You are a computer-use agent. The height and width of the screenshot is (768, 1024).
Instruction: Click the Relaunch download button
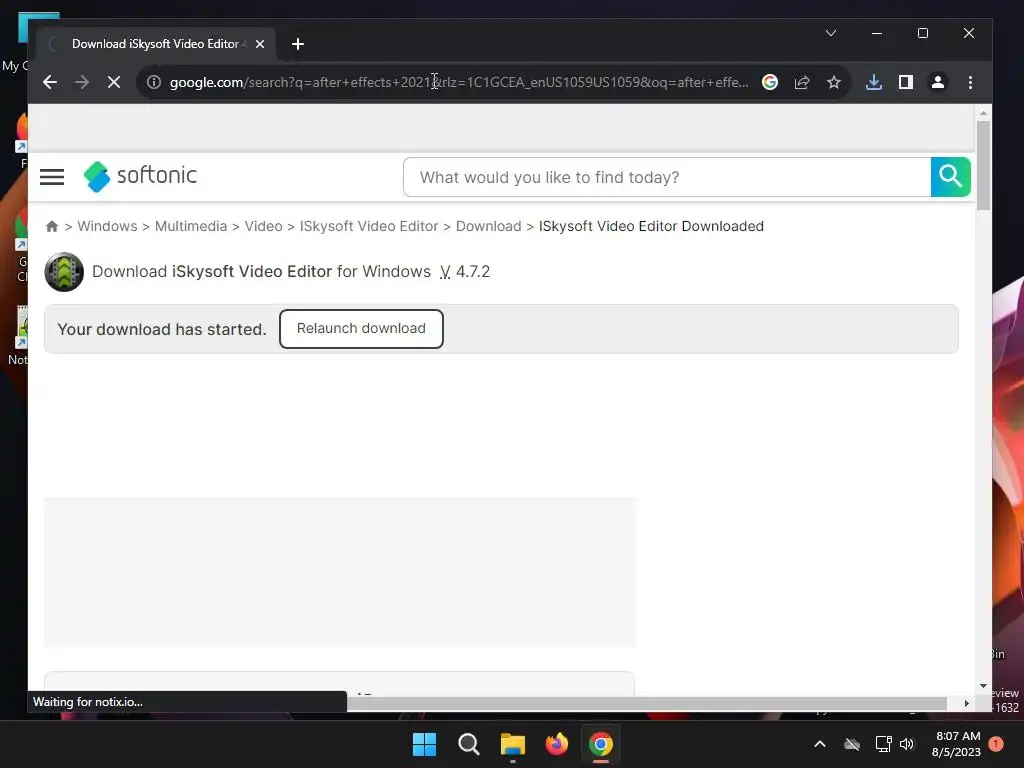click(x=361, y=328)
